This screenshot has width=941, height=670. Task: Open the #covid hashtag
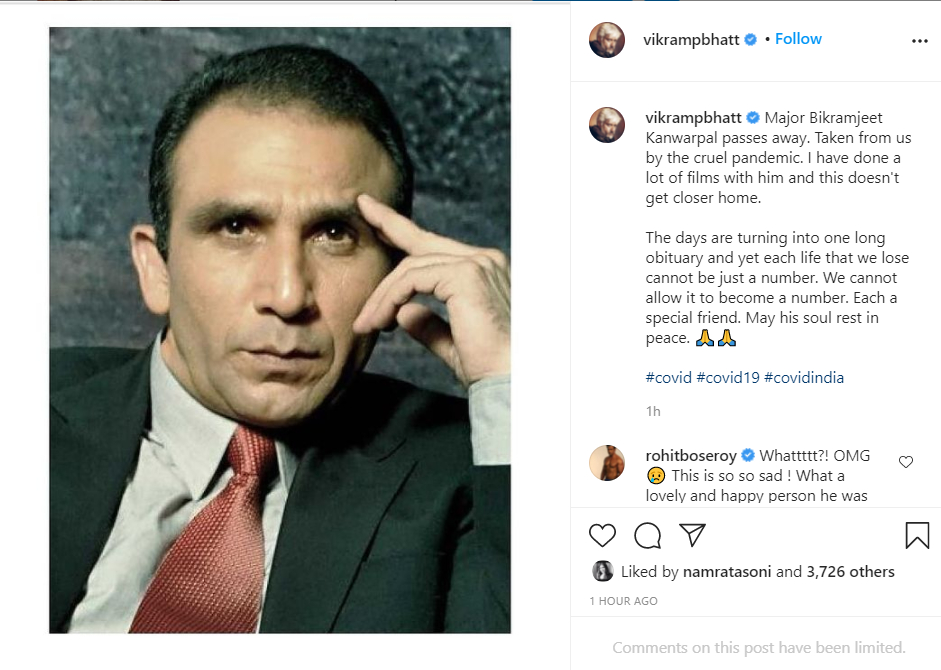pos(668,378)
